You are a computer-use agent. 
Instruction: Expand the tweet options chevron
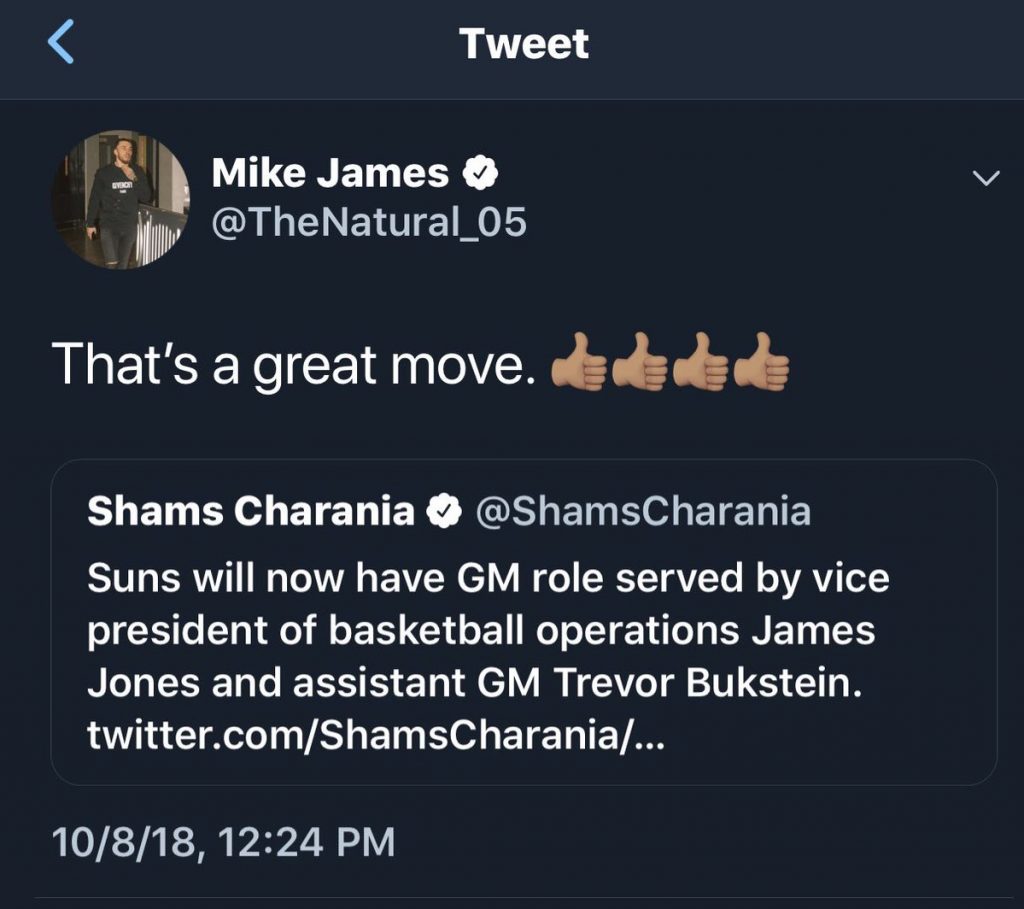pyautogui.click(x=986, y=178)
